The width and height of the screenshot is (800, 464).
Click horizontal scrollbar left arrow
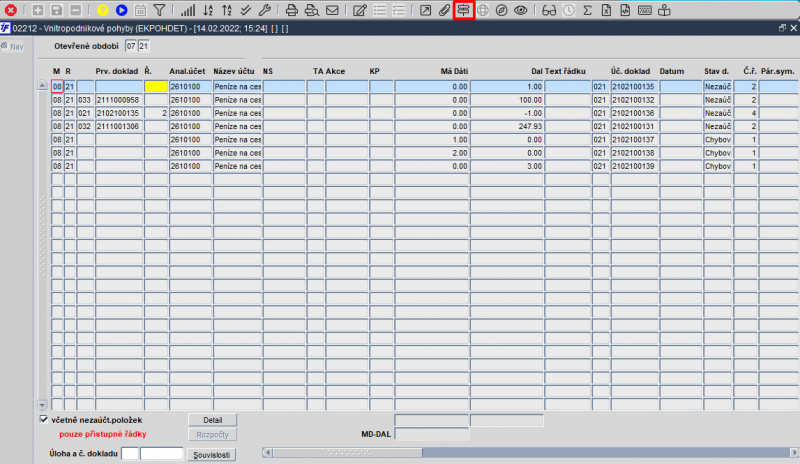point(267,452)
